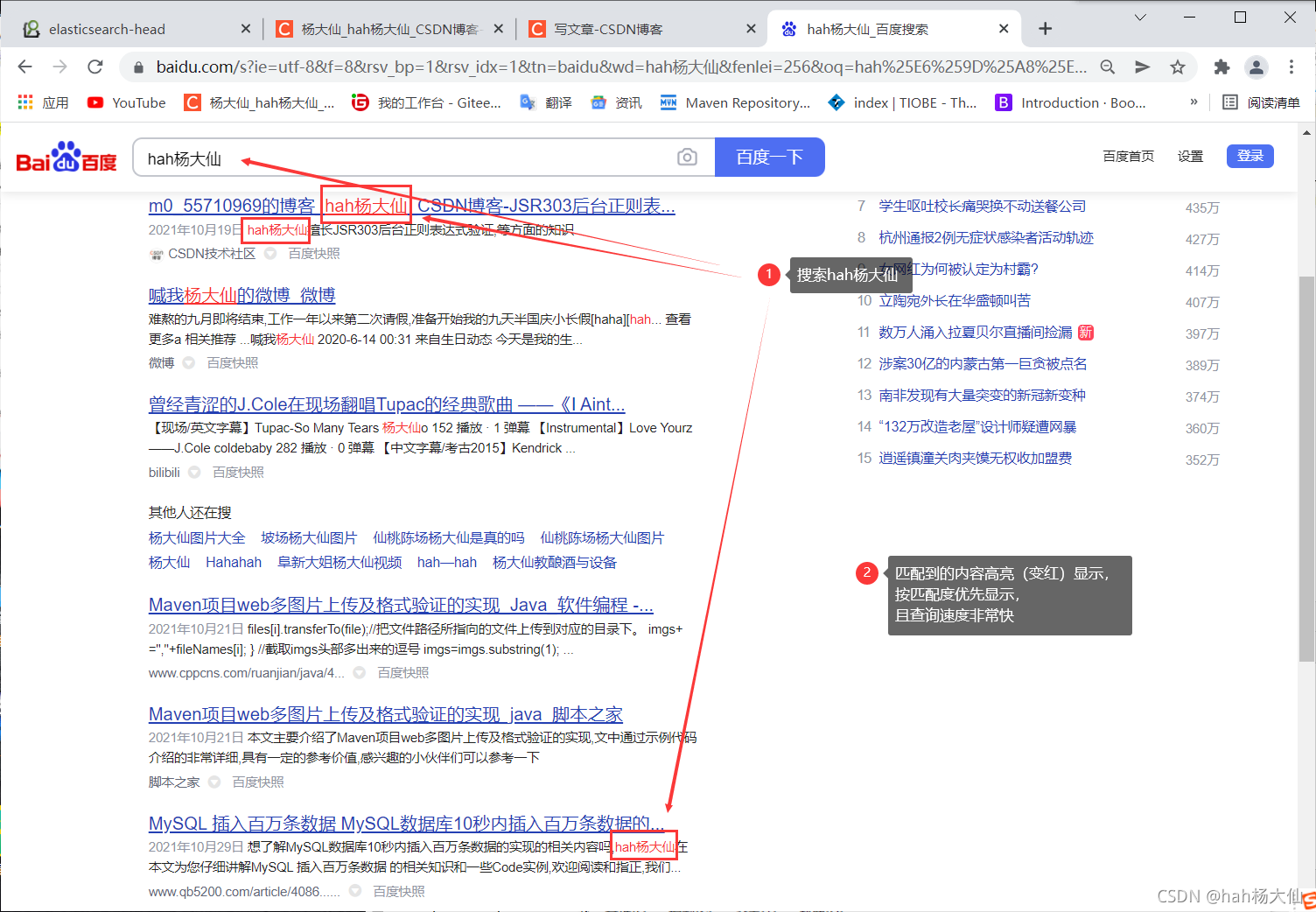The height and width of the screenshot is (912, 1316).
Task: Open the index | TIOBE bookmark
Action: coord(902,102)
